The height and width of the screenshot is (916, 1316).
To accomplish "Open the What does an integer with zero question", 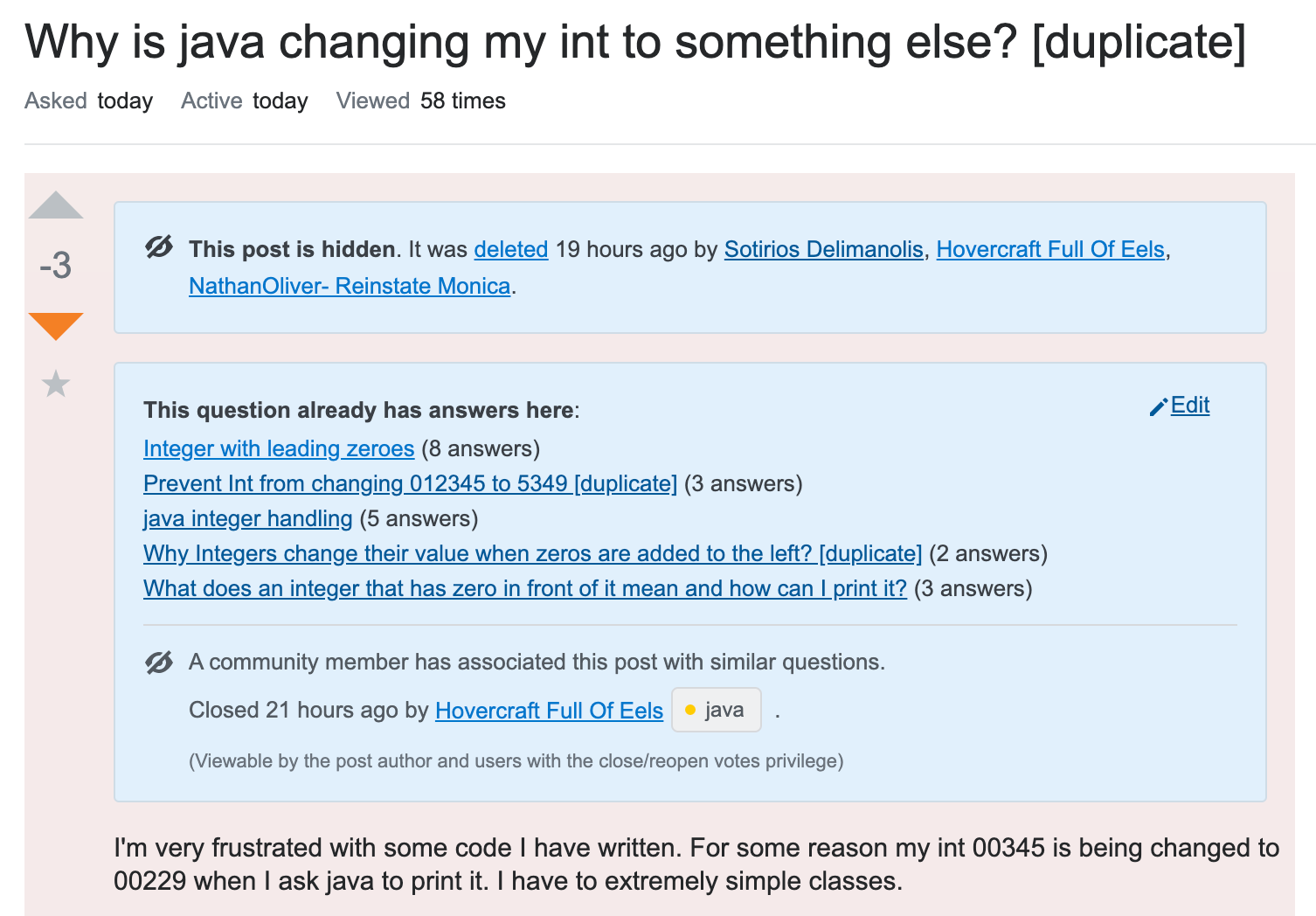I will 525,588.
